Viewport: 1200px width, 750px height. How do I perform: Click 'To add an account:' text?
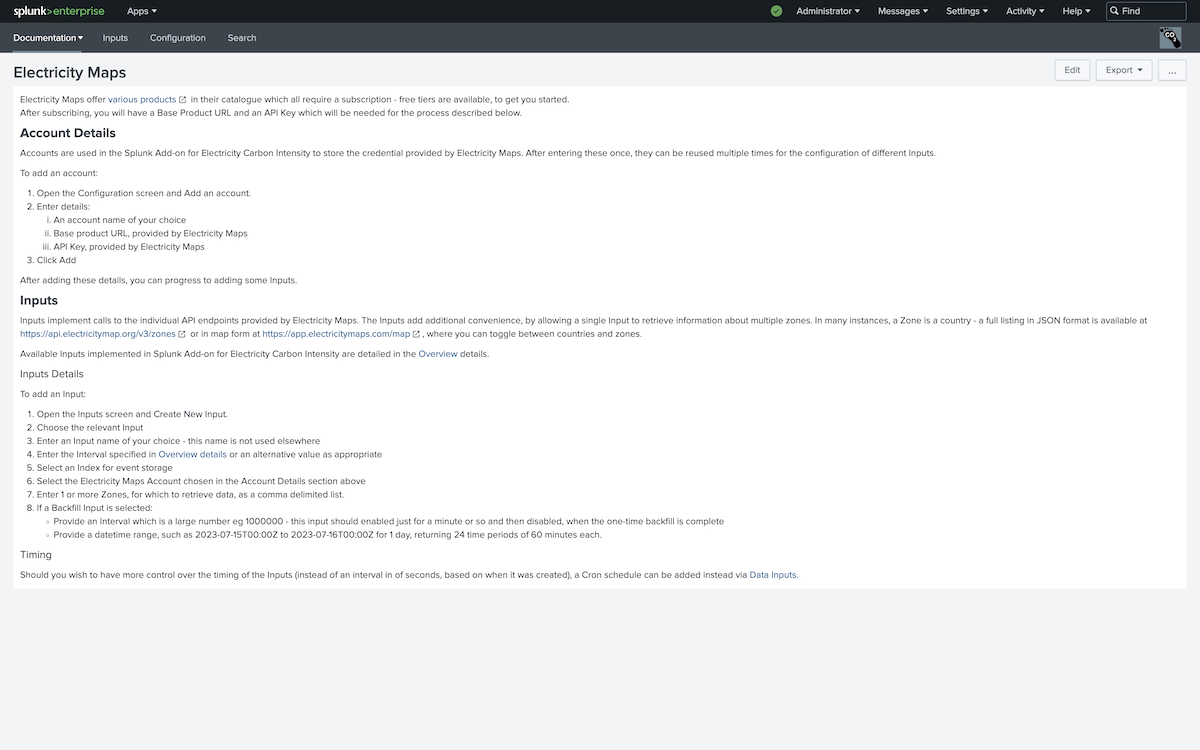click(x=59, y=173)
